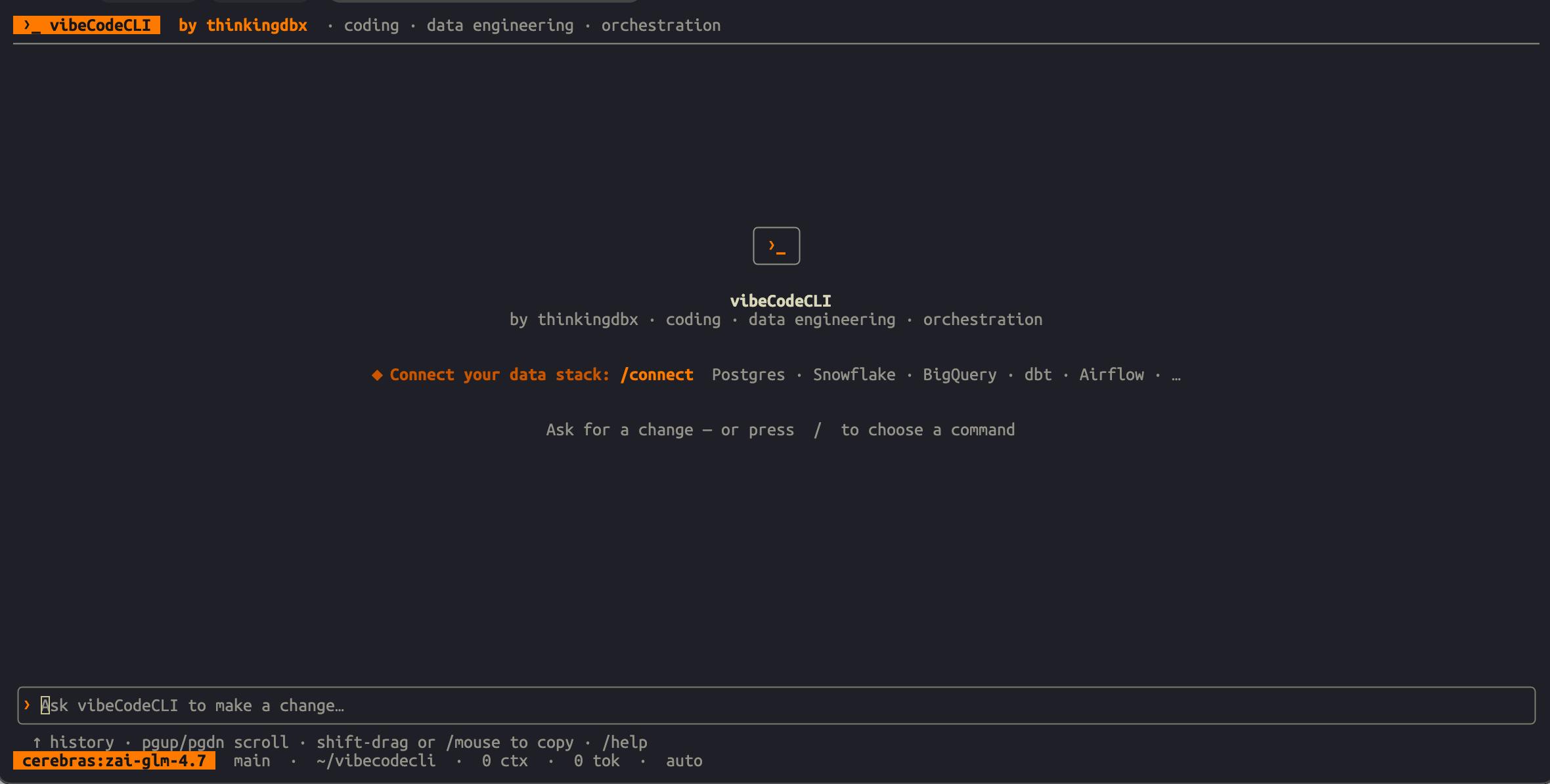Click 'orchestration' in the top header
Viewport: 1550px width, 784px height.
pos(661,25)
